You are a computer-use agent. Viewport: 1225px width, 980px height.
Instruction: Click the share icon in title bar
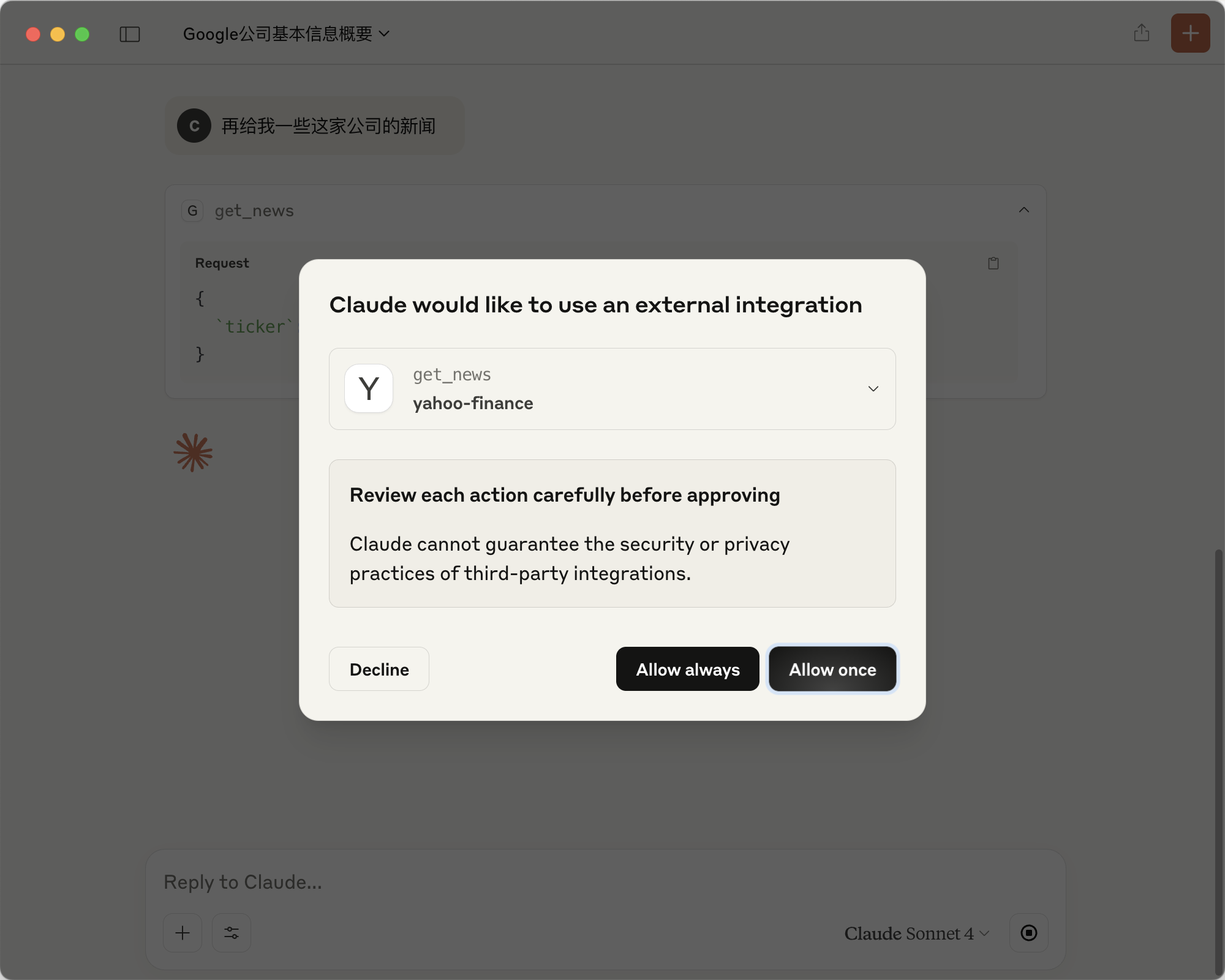[1141, 33]
